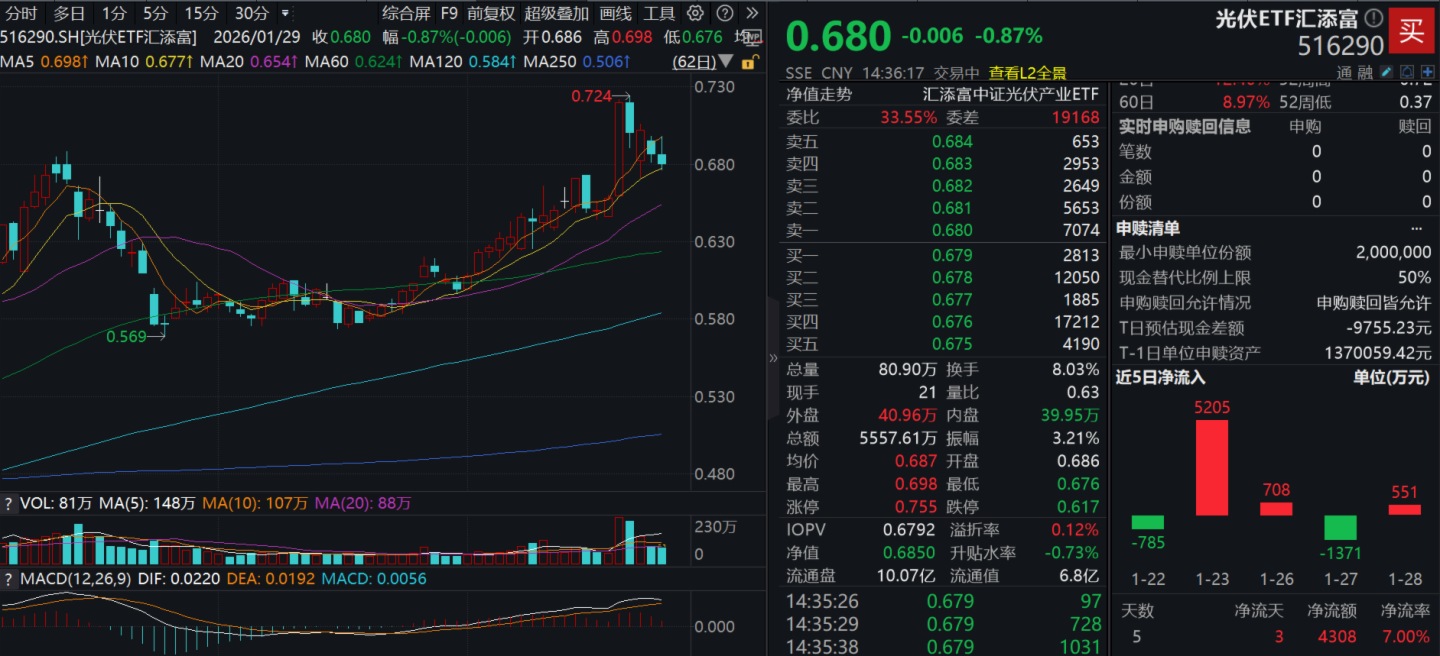Click 近5日净流入 section header
1440x656 pixels.
pos(1161,378)
